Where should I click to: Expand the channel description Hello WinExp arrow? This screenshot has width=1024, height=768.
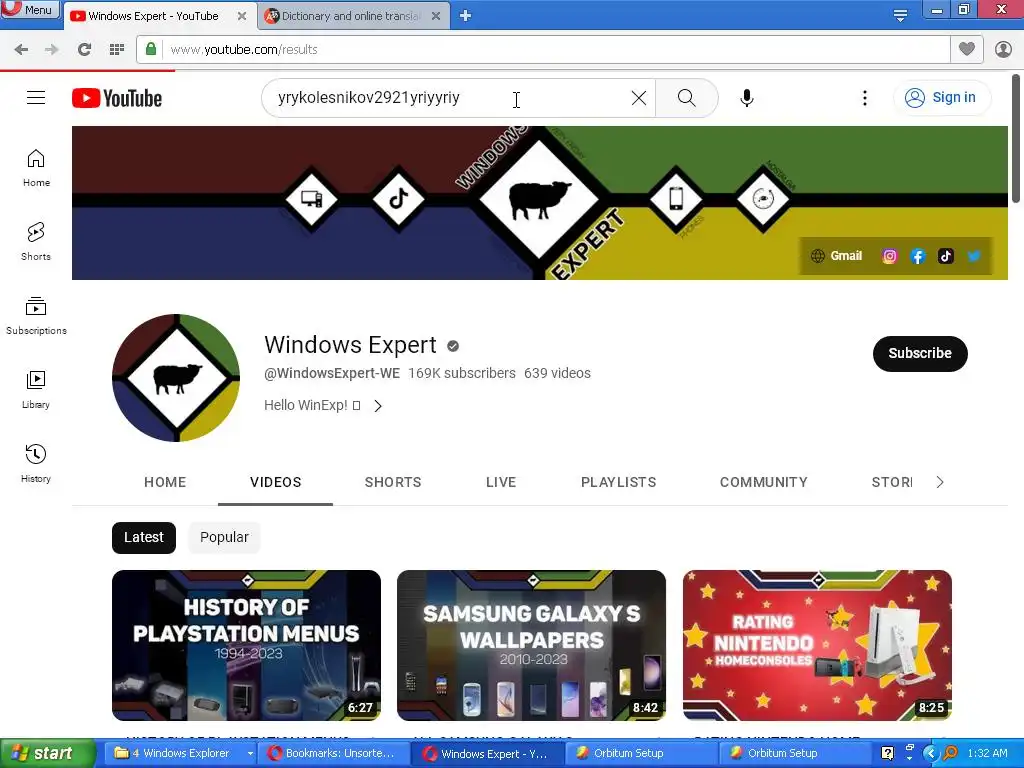(377, 406)
